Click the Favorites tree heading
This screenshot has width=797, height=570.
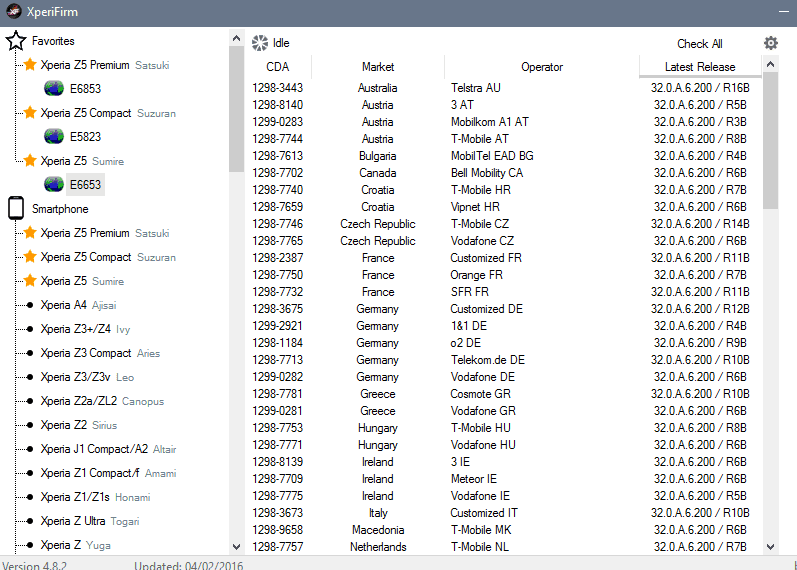(53, 41)
